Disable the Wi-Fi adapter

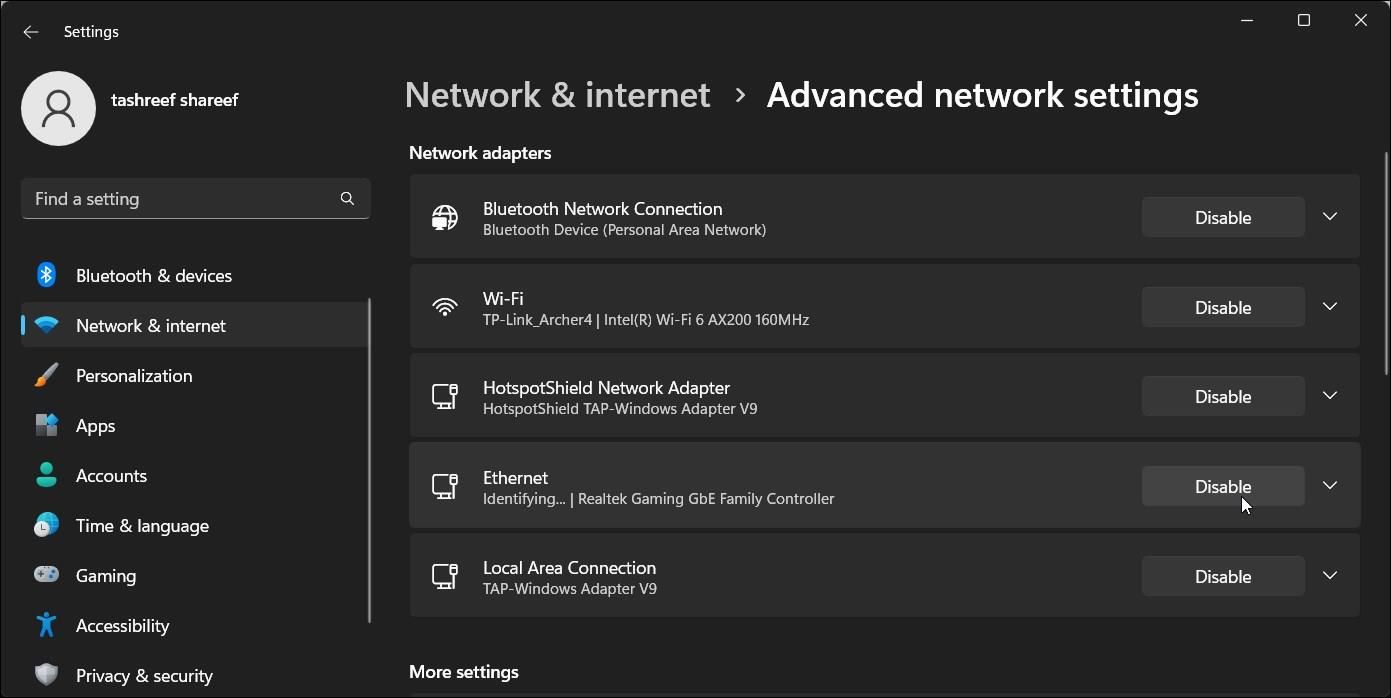[1222, 307]
